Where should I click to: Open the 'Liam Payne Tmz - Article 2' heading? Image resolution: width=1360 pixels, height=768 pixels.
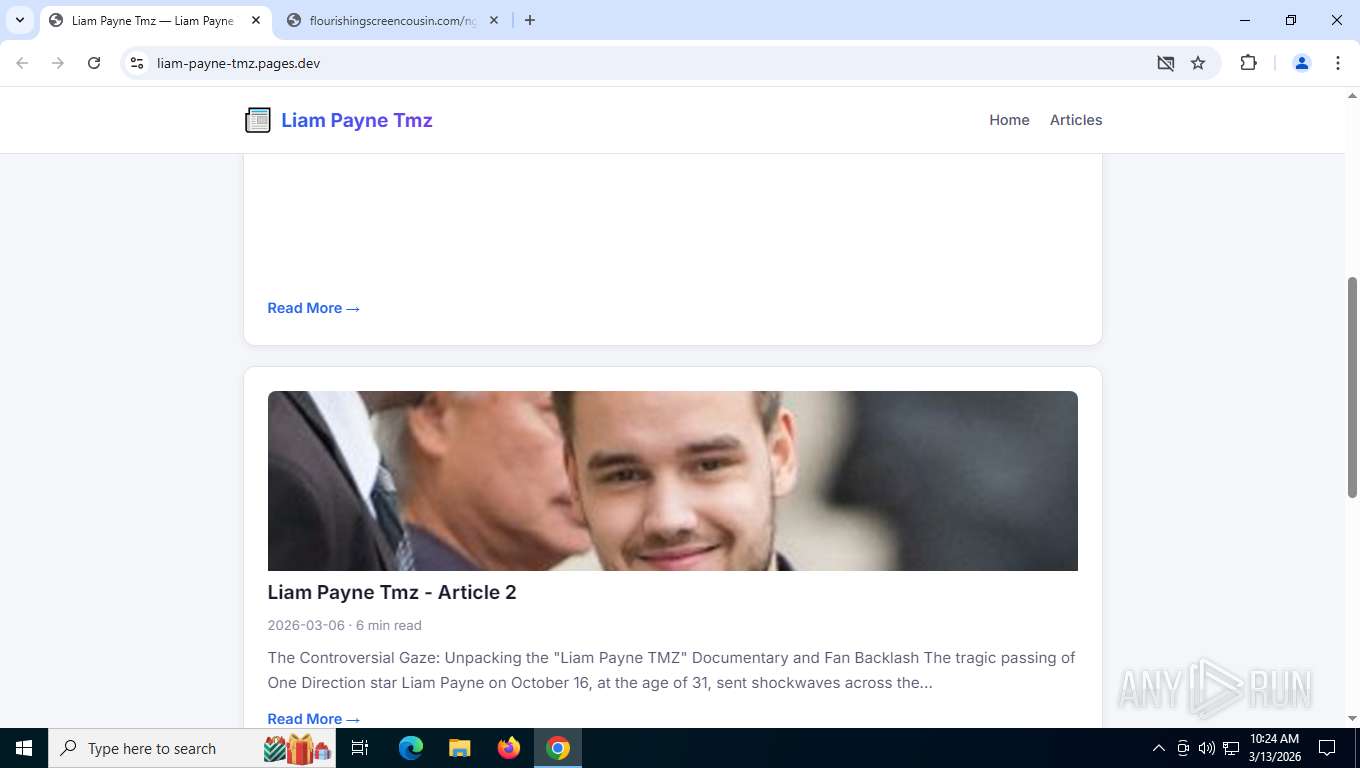coord(392,592)
